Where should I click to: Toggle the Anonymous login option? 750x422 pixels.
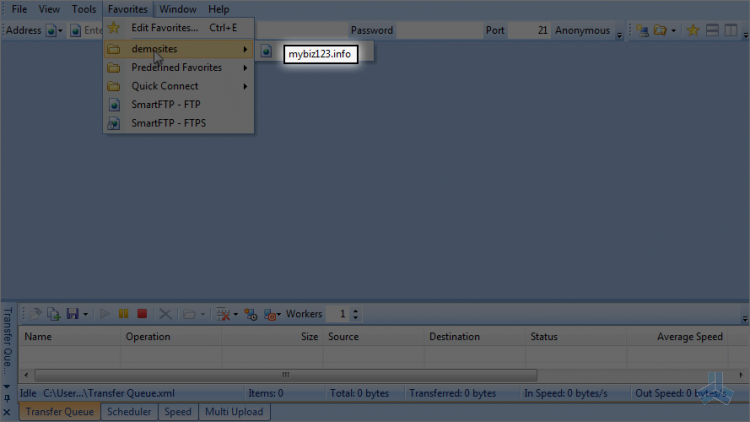tap(582, 31)
